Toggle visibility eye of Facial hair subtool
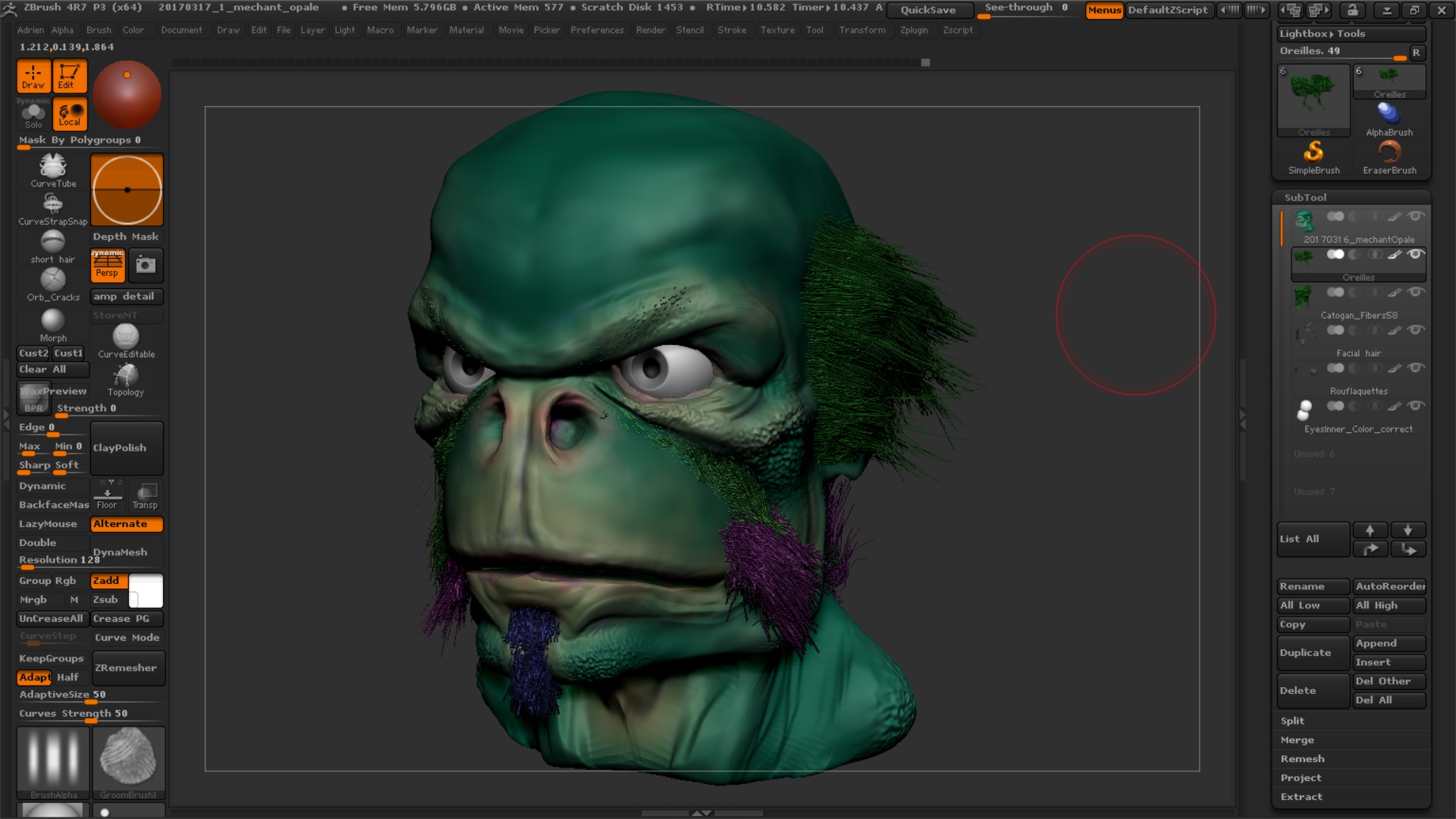The image size is (1456, 819). (x=1415, y=330)
